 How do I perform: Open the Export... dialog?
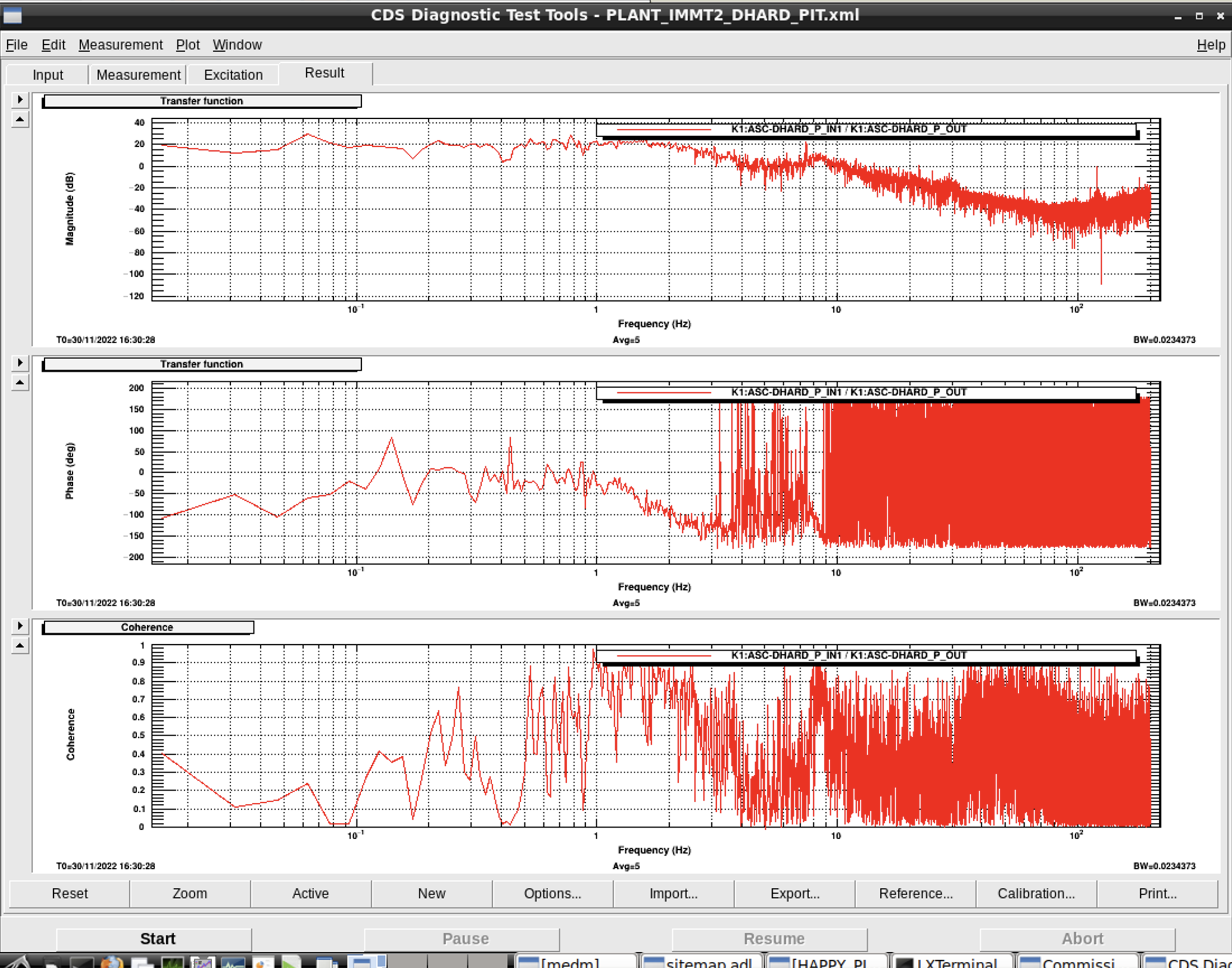tap(795, 893)
